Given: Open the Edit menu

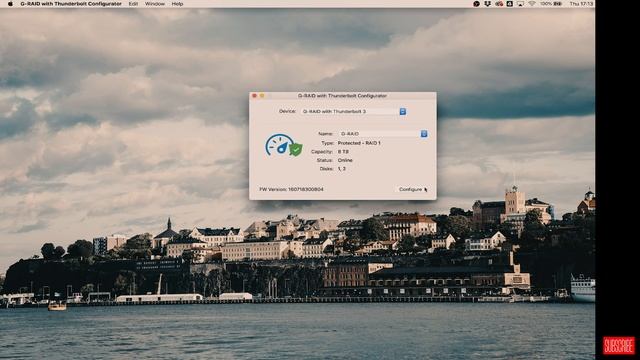Looking at the screenshot, I should (133, 4).
